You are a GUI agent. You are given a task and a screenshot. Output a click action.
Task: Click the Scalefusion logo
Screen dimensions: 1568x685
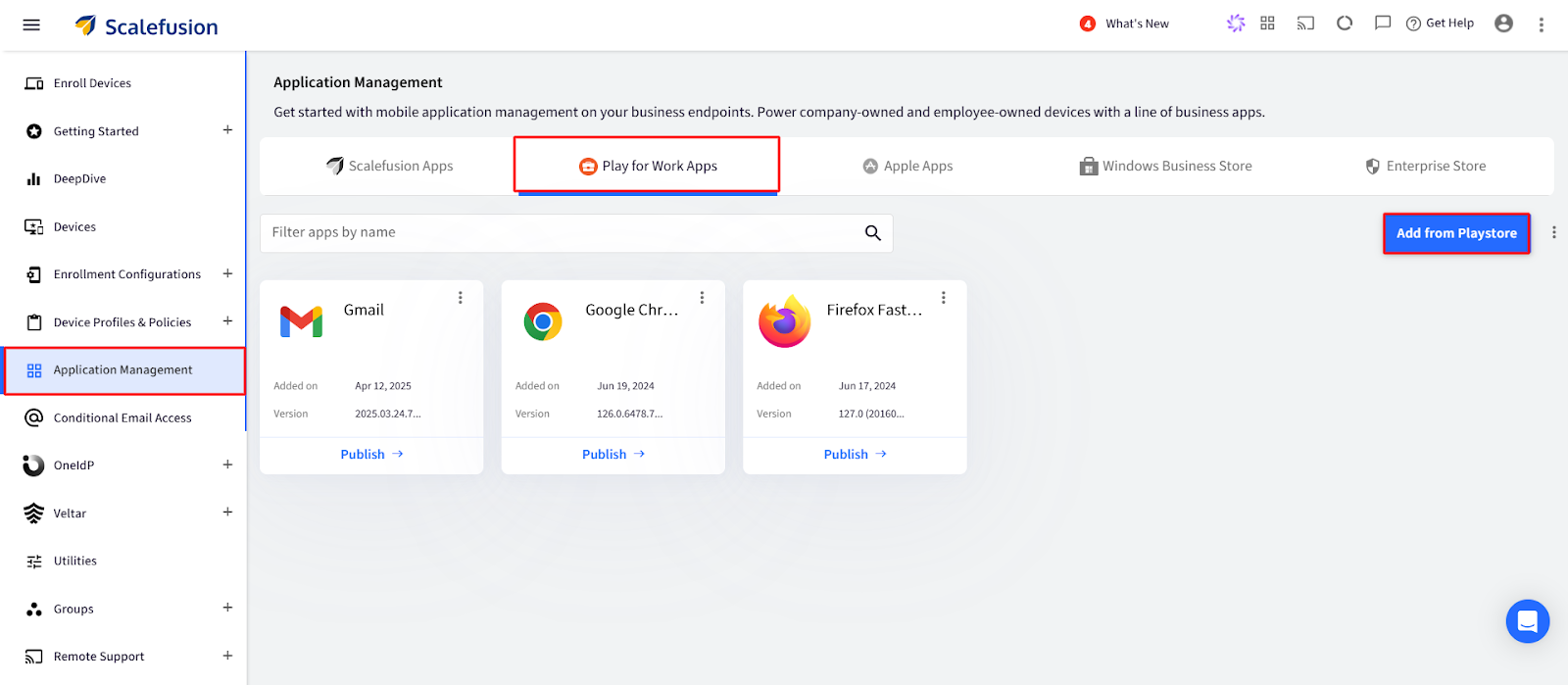(147, 26)
